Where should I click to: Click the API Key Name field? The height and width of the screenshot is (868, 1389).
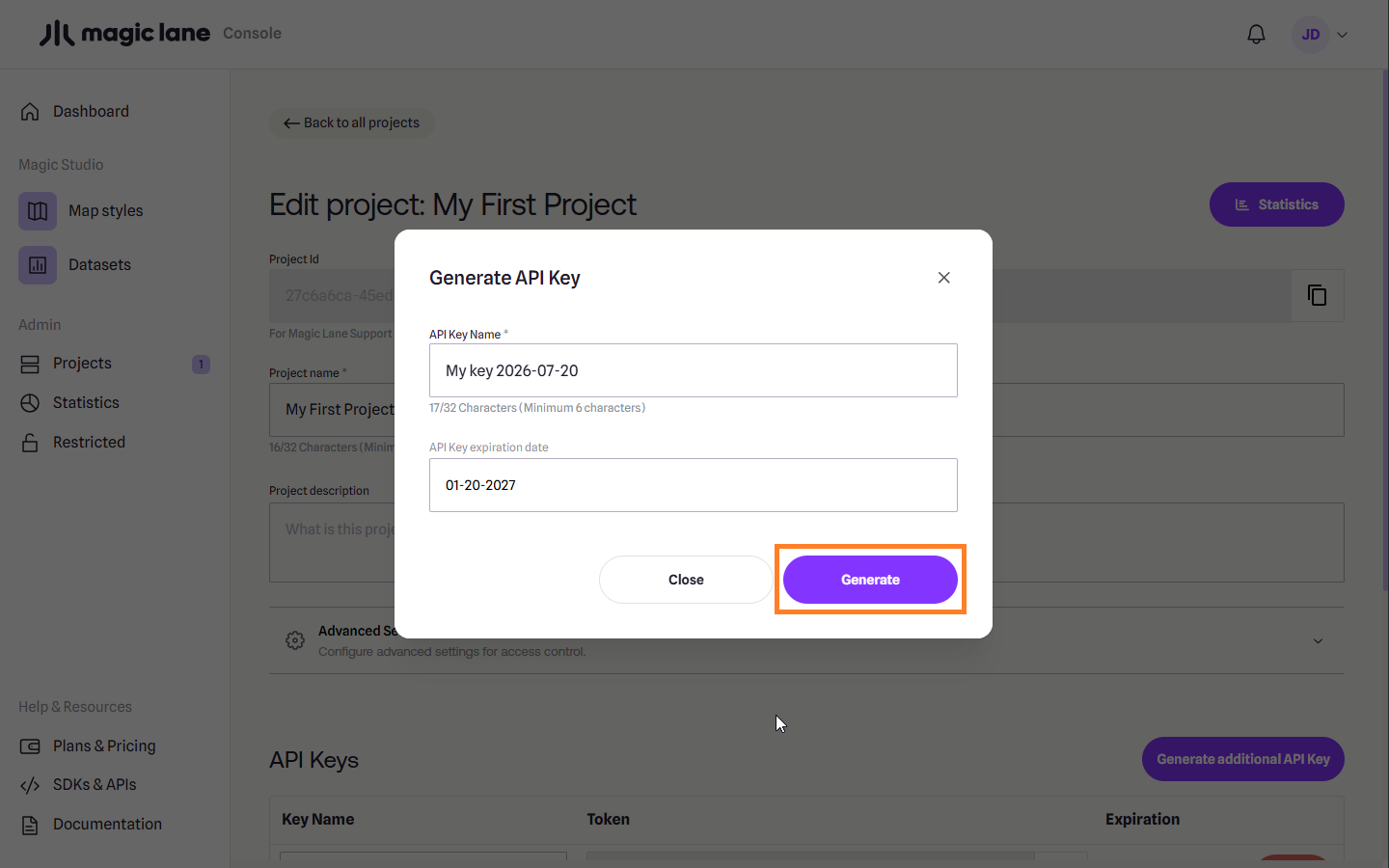click(x=694, y=370)
